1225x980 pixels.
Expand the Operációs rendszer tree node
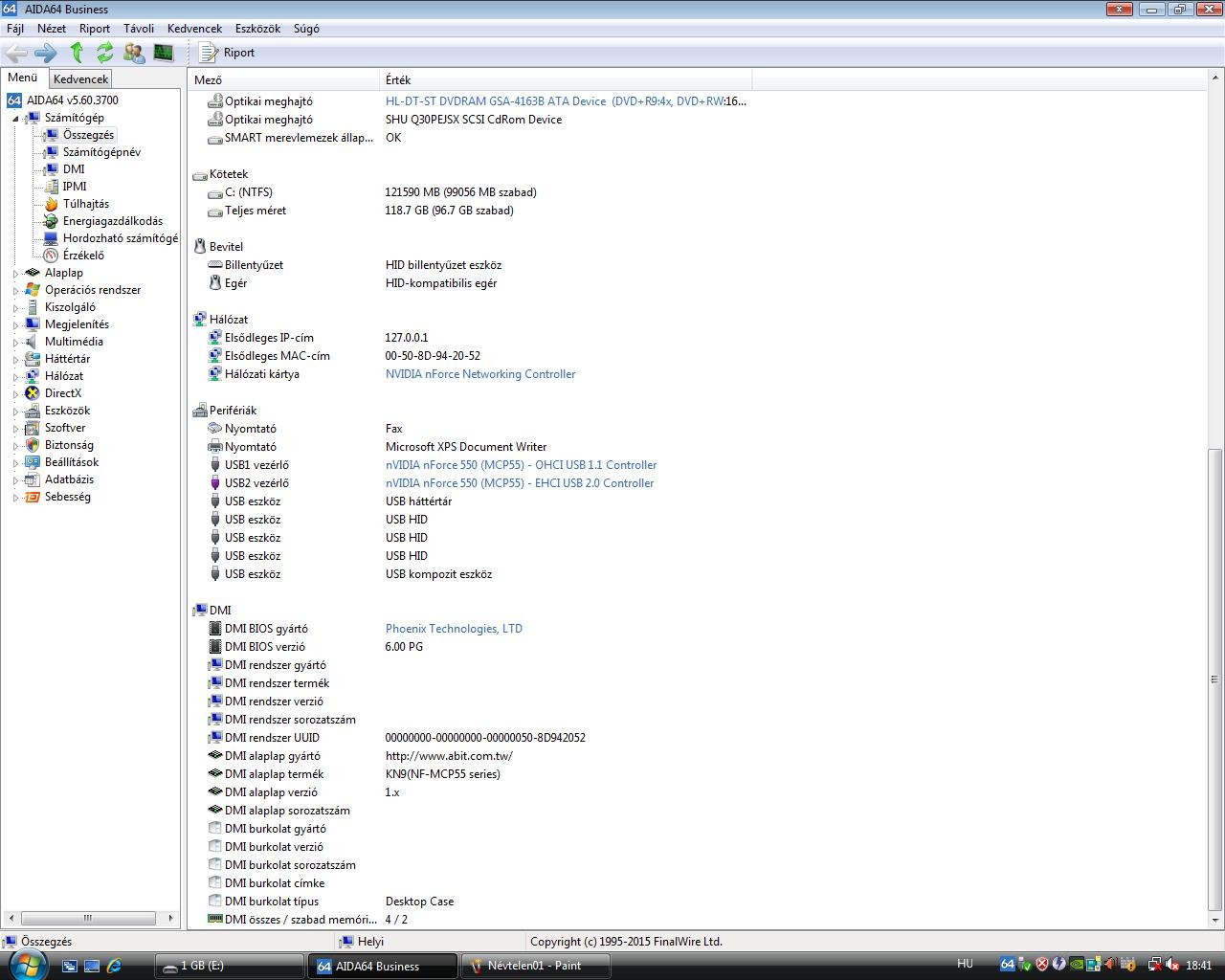[15, 291]
